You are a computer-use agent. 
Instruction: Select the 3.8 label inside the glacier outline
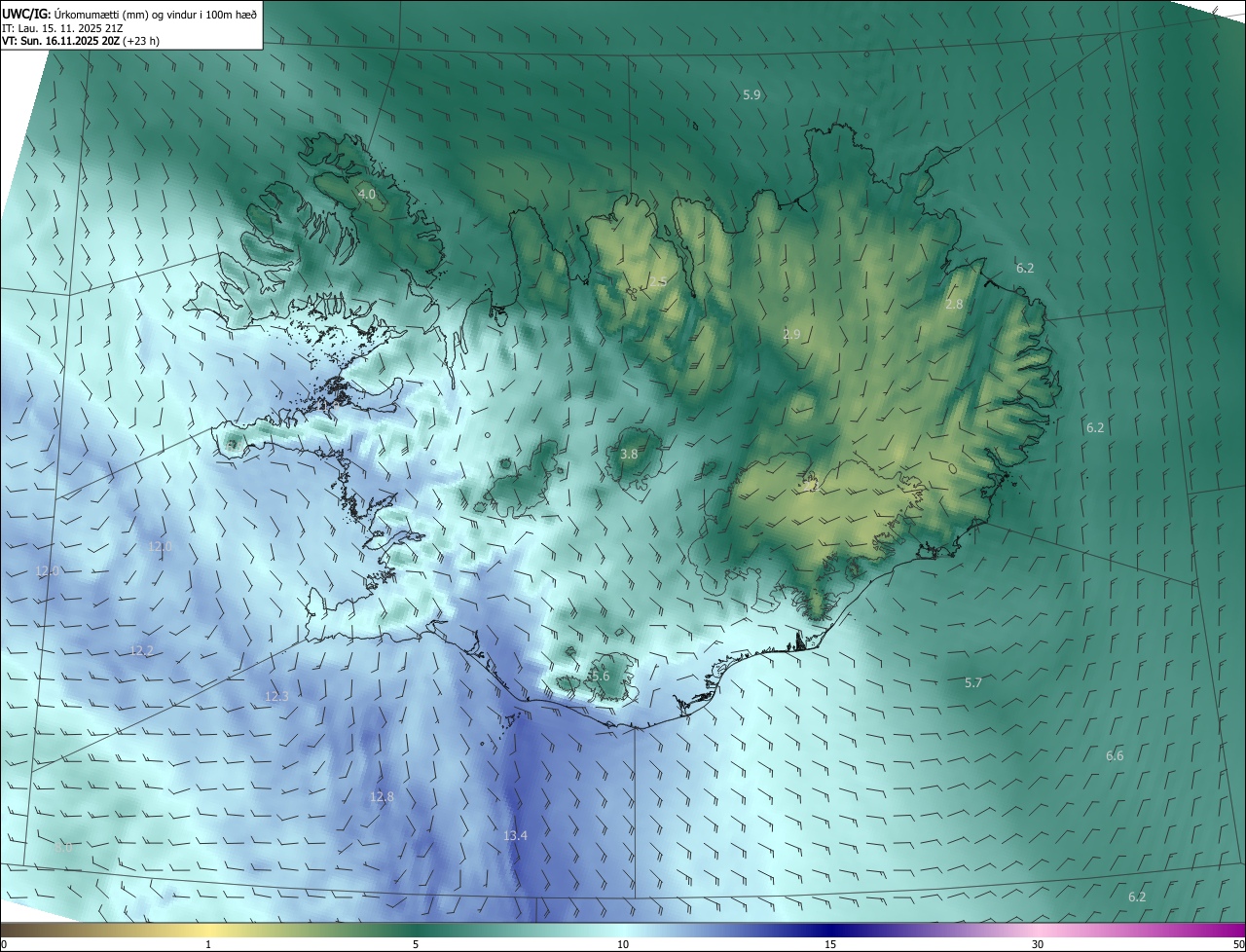tap(629, 455)
